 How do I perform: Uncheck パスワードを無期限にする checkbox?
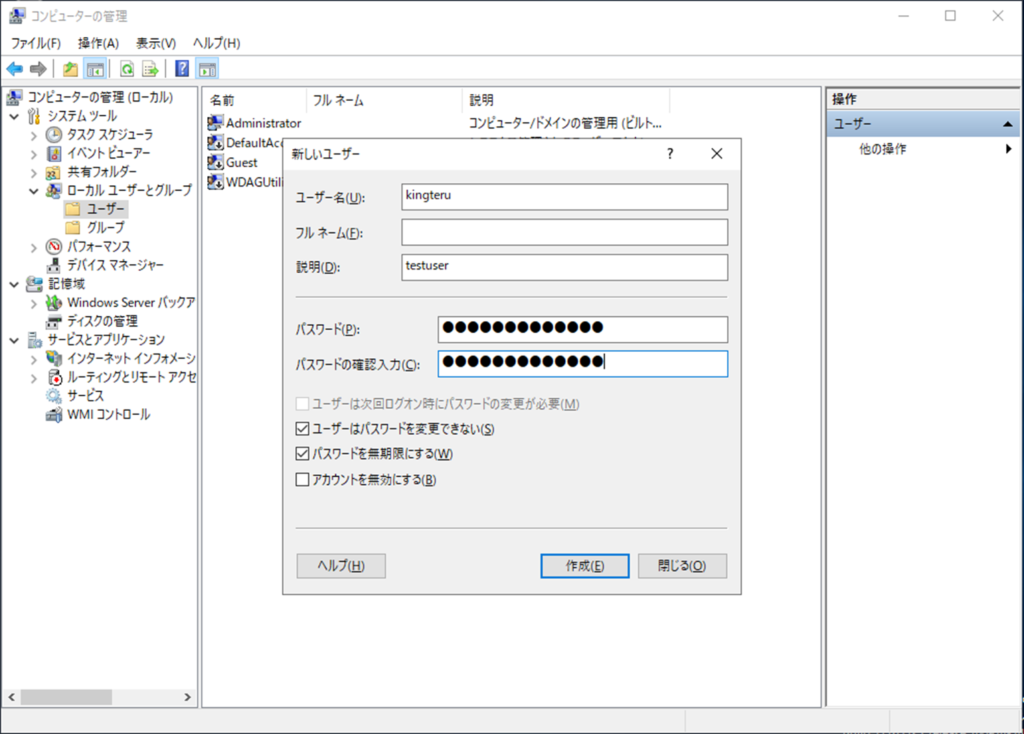[303, 454]
